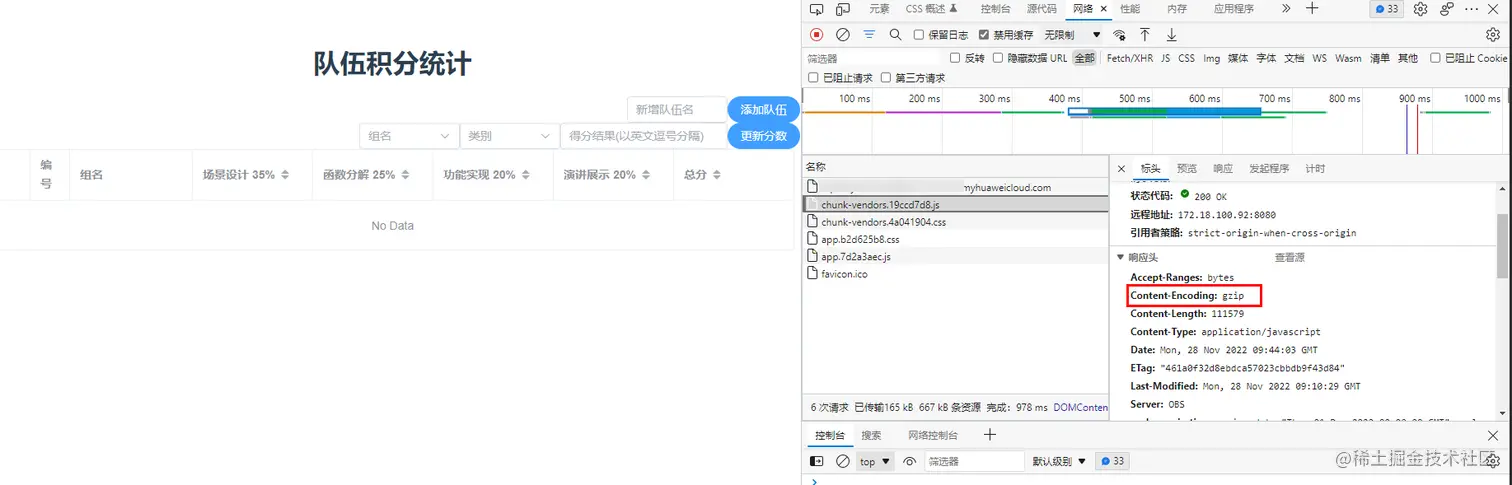The image size is (1512, 485).
Task: Open the 响应 tab in request details
Action: 1222,169
